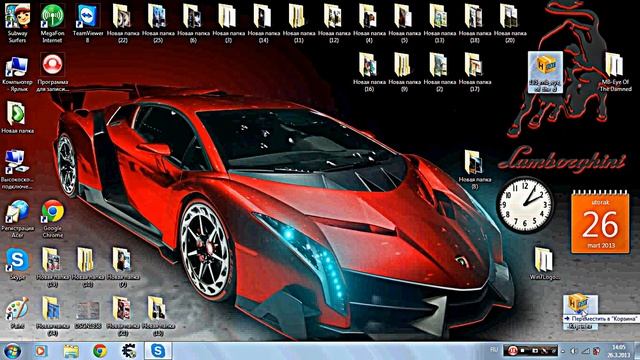Select the Регистрация Acer icon

click(17, 218)
